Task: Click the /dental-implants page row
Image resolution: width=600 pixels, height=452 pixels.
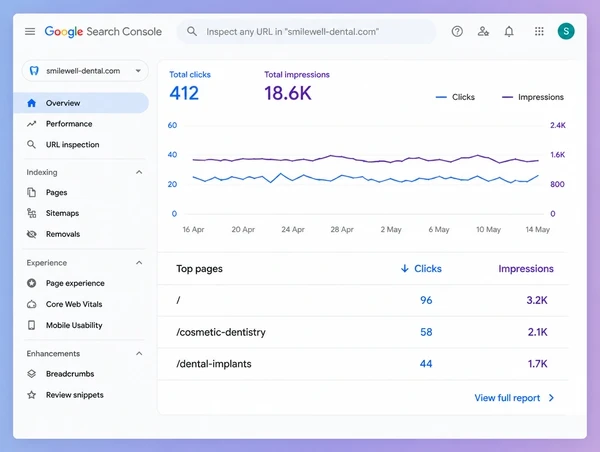Action: [363, 364]
